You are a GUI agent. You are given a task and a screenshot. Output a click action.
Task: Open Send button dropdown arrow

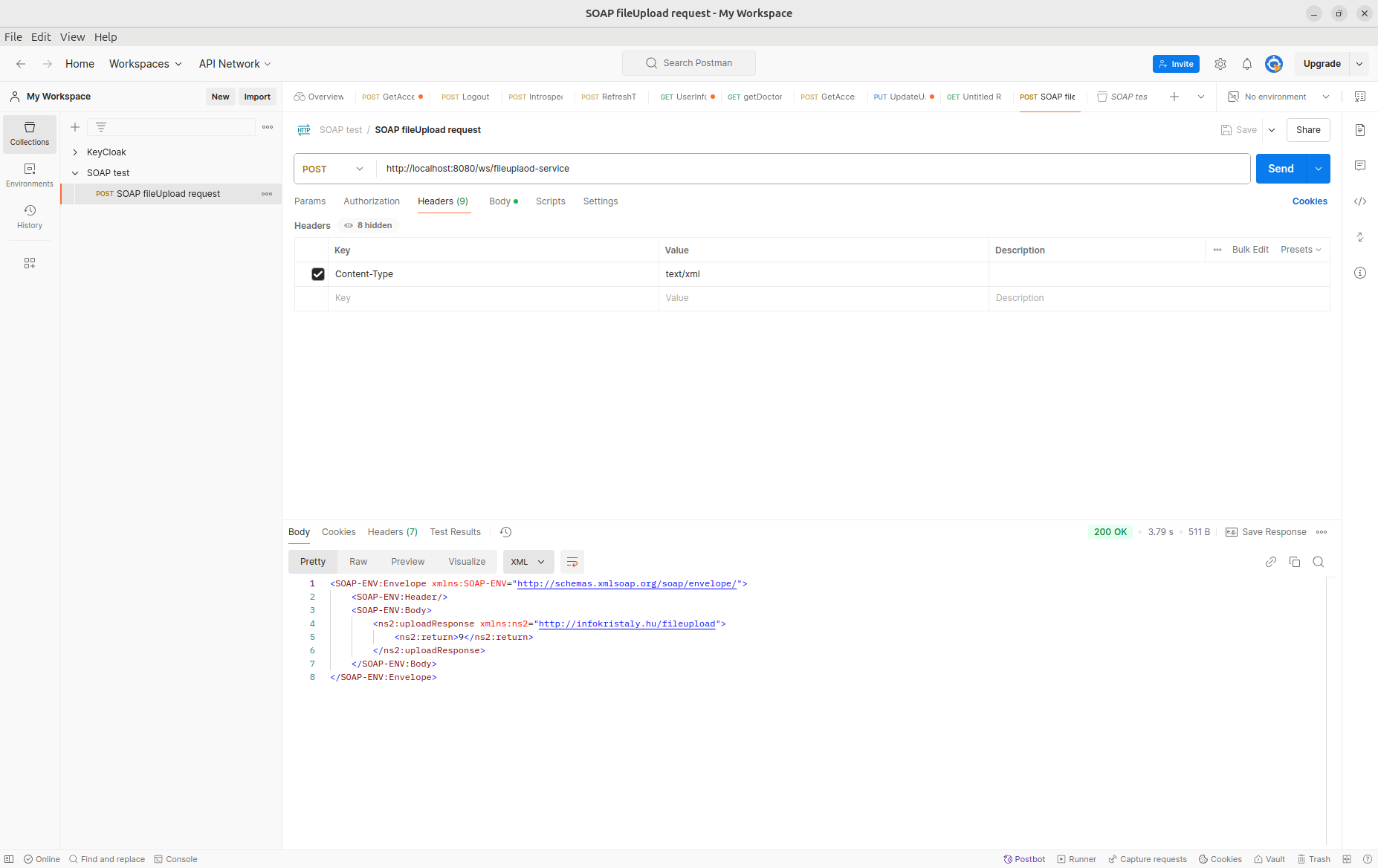pyautogui.click(x=1319, y=169)
